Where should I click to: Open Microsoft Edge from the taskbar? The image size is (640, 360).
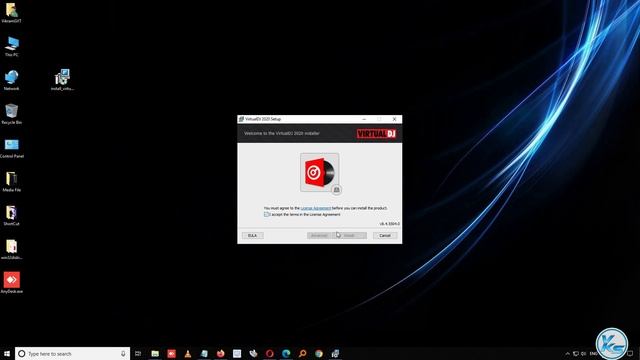(x=286, y=353)
